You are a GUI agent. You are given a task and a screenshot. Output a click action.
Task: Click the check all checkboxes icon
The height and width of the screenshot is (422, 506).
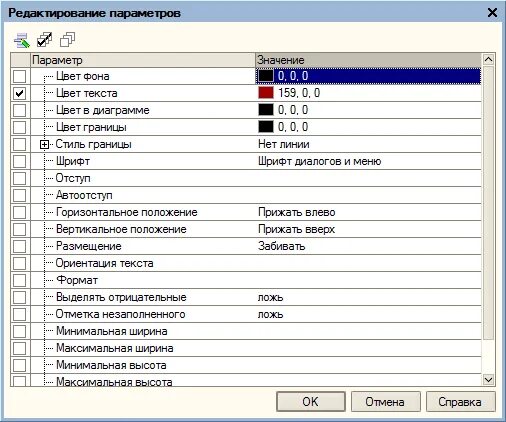(x=45, y=40)
